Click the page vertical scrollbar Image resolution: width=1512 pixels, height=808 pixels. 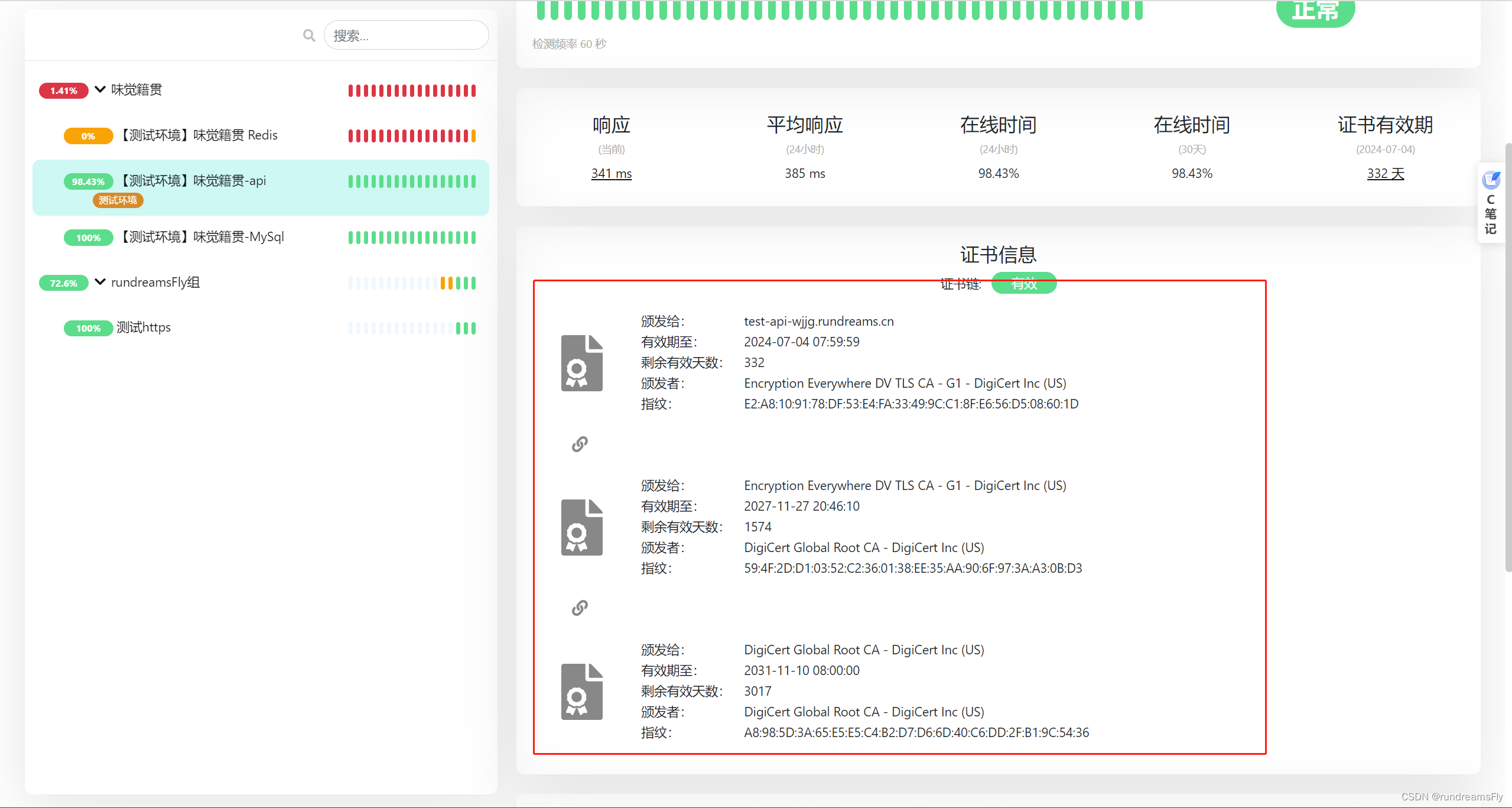click(x=1508, y=357)
